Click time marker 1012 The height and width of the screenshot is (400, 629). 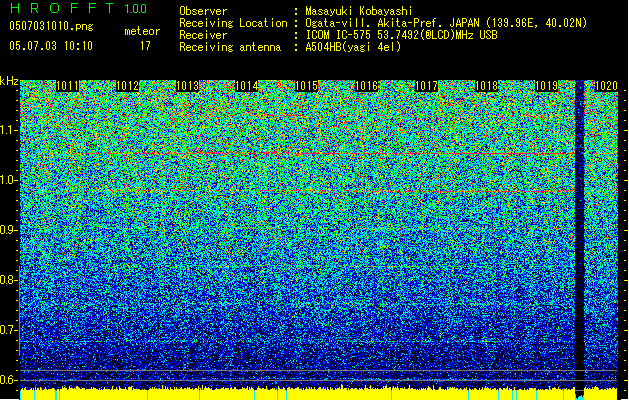click(x=128, y=86)
